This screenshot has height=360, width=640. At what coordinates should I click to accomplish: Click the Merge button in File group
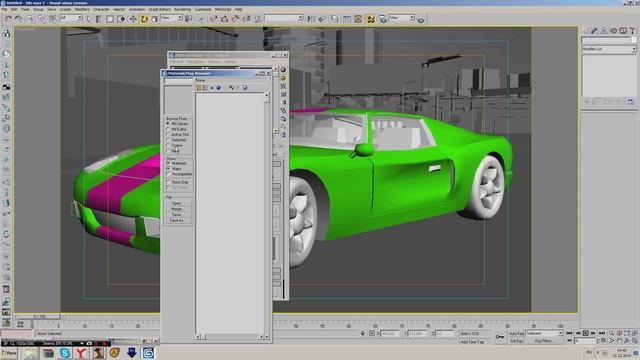pyautogui.click(x=177, y=209)
